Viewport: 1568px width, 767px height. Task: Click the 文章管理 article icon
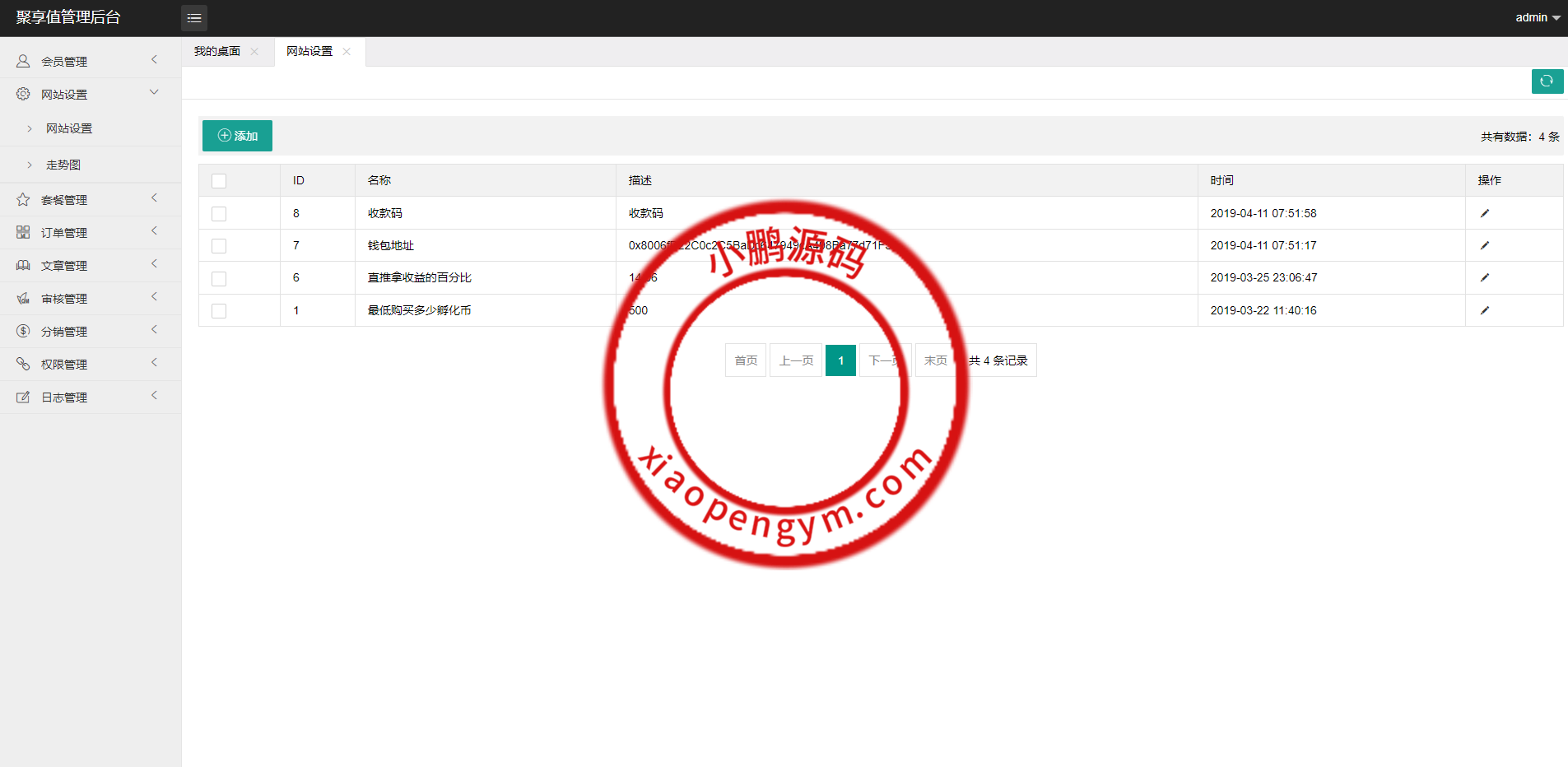point(22,264)
